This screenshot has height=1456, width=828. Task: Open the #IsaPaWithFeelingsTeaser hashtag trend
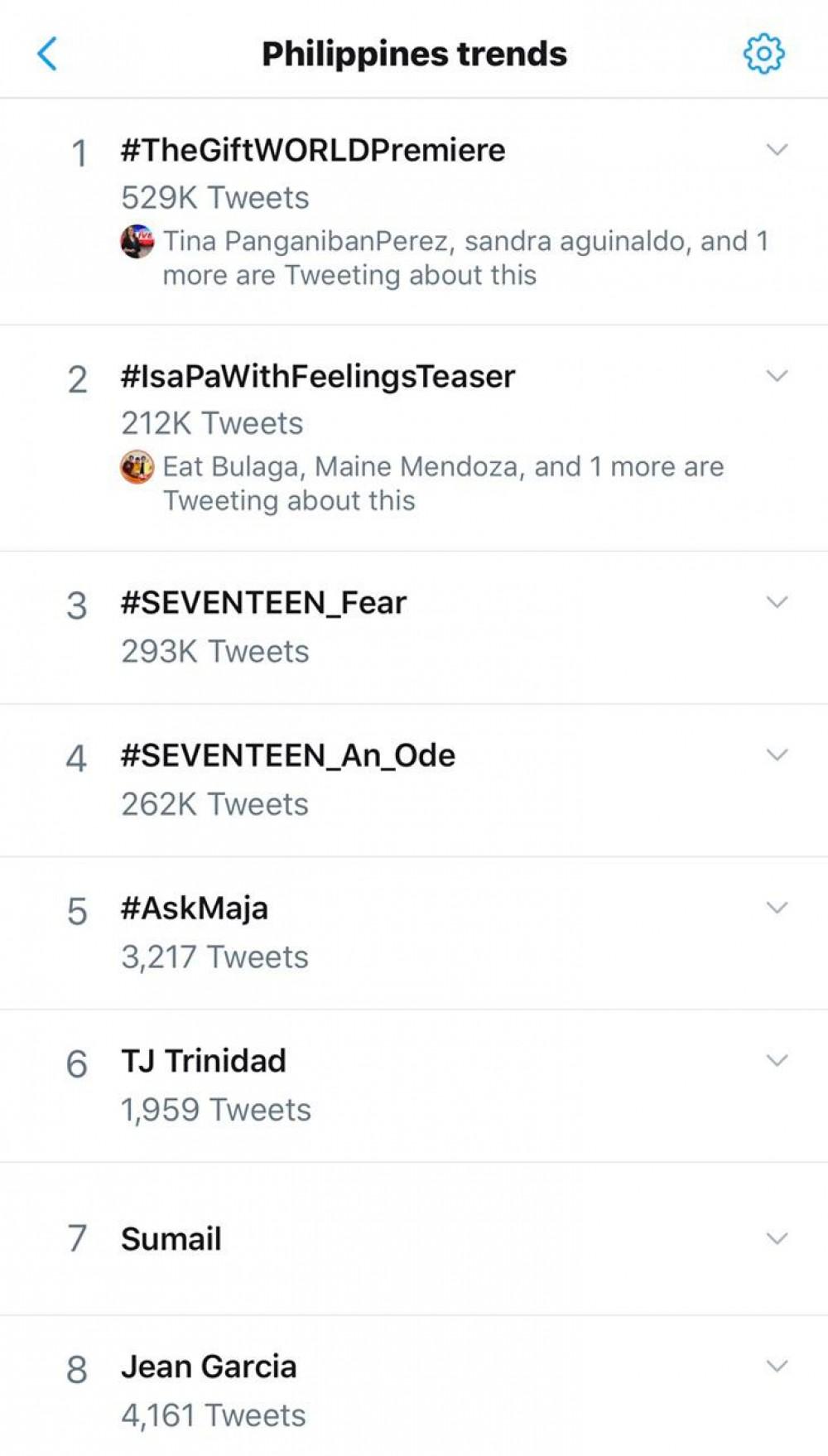[x=318, y=377]
